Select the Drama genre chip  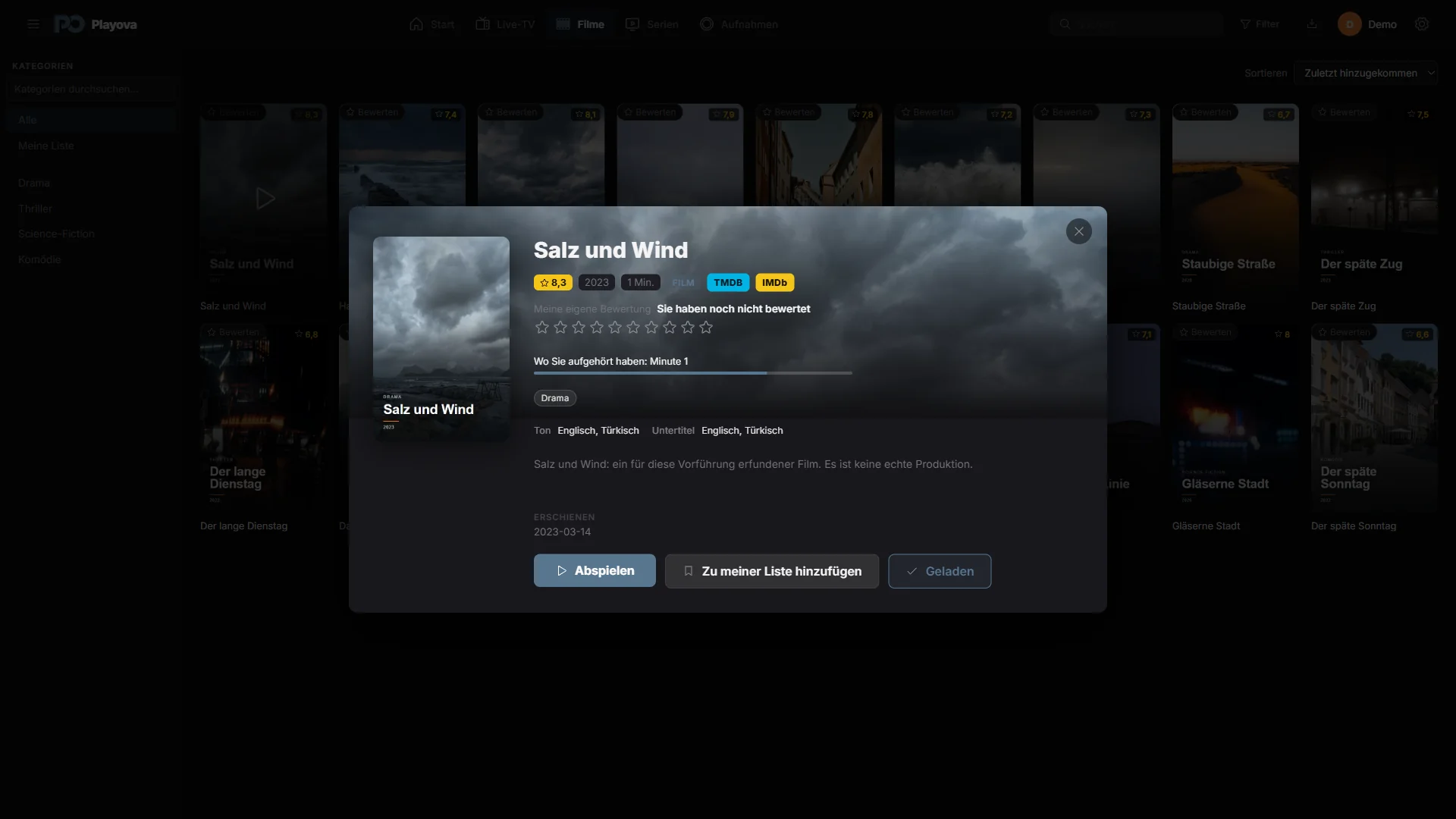tap(555, 398)
